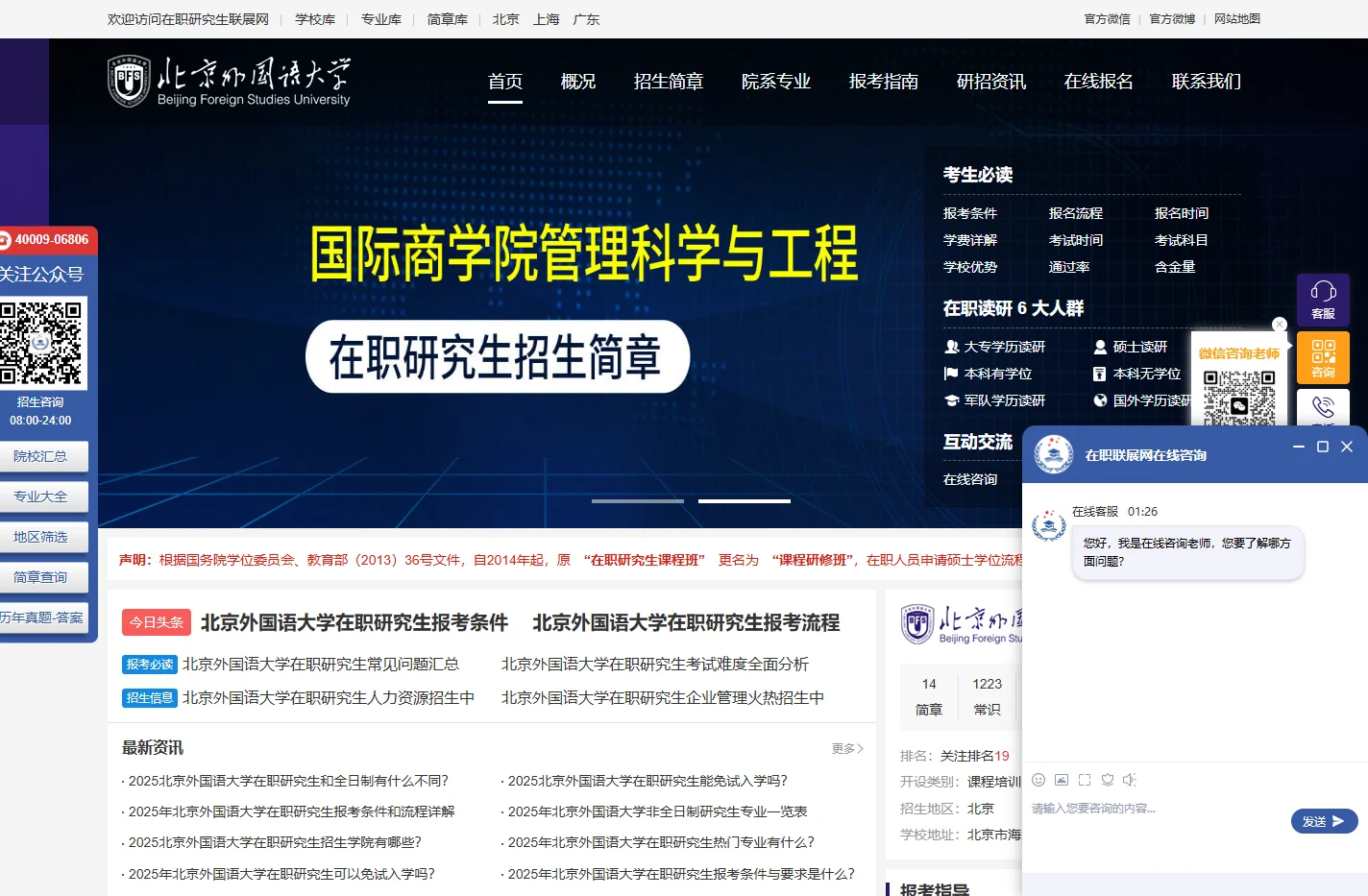Open 报考指南 navigation menu item
The width and height of the screenshot is (1368, 896).
pos(884,82)
